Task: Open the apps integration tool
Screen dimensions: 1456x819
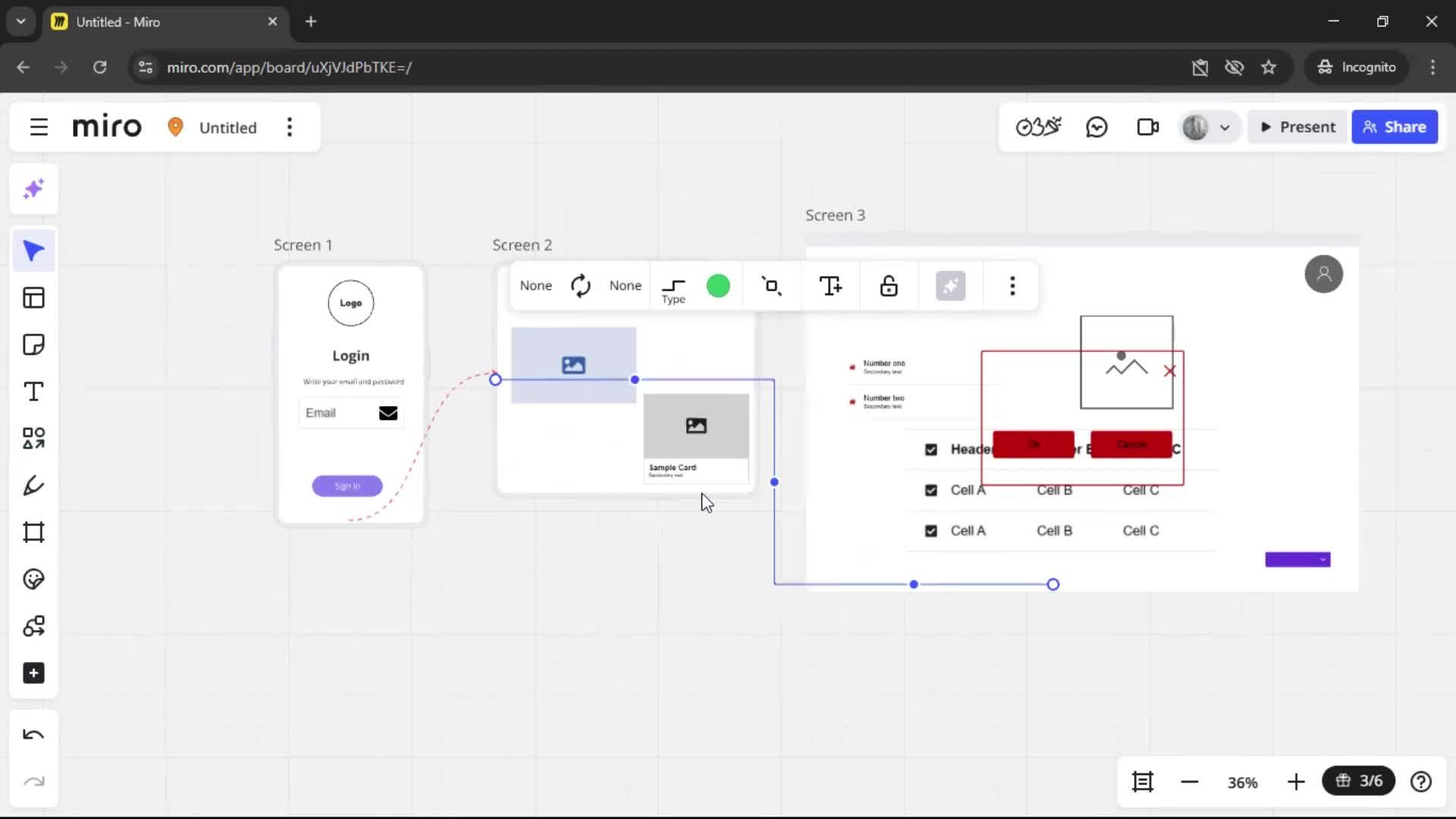Action: [x=33, y=626]
